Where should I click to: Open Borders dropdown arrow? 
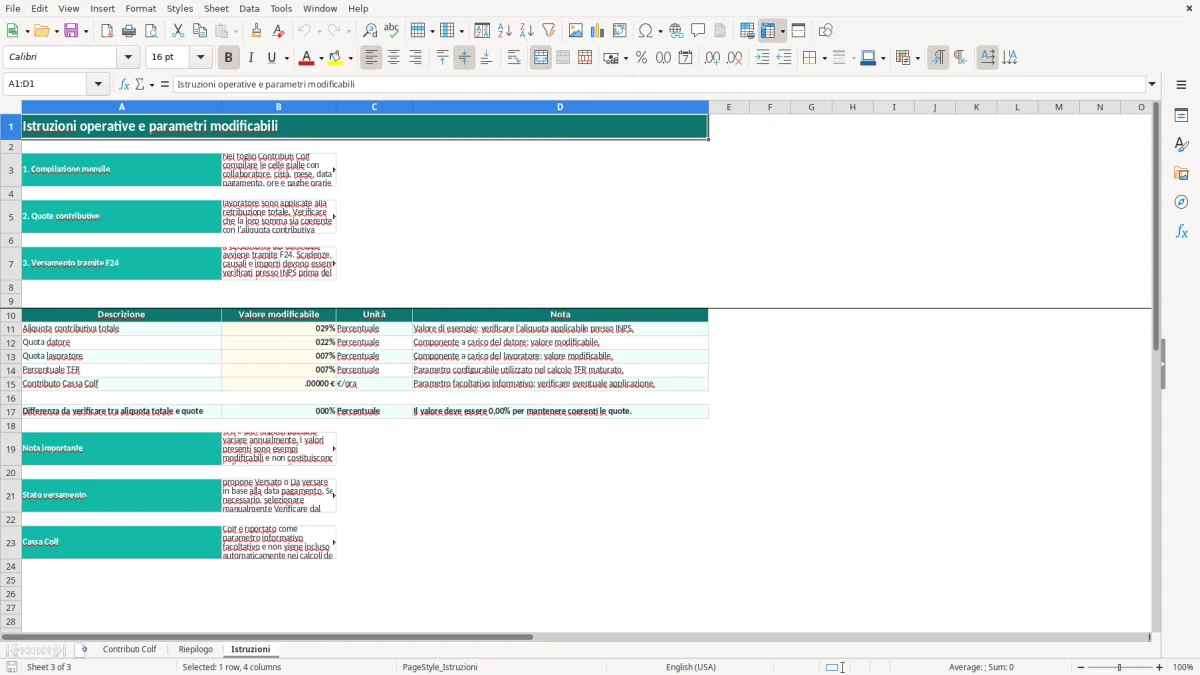click(823, 58)
